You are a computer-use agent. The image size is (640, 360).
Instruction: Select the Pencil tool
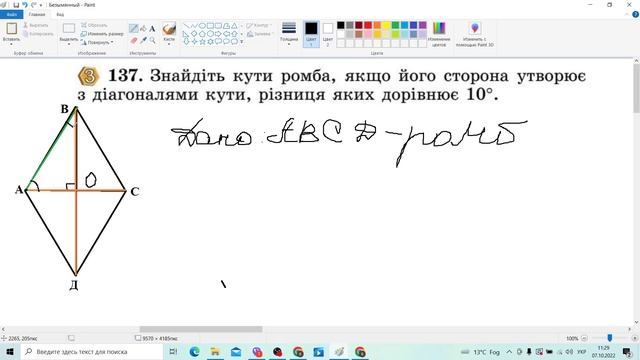[x=133, y=28]
